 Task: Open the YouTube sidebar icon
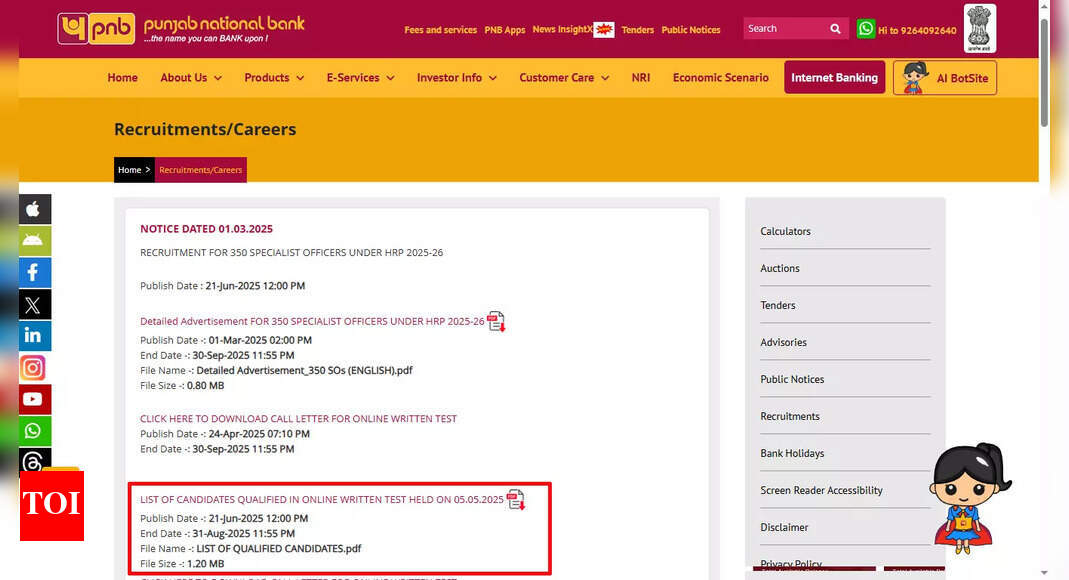click(33, 399)
